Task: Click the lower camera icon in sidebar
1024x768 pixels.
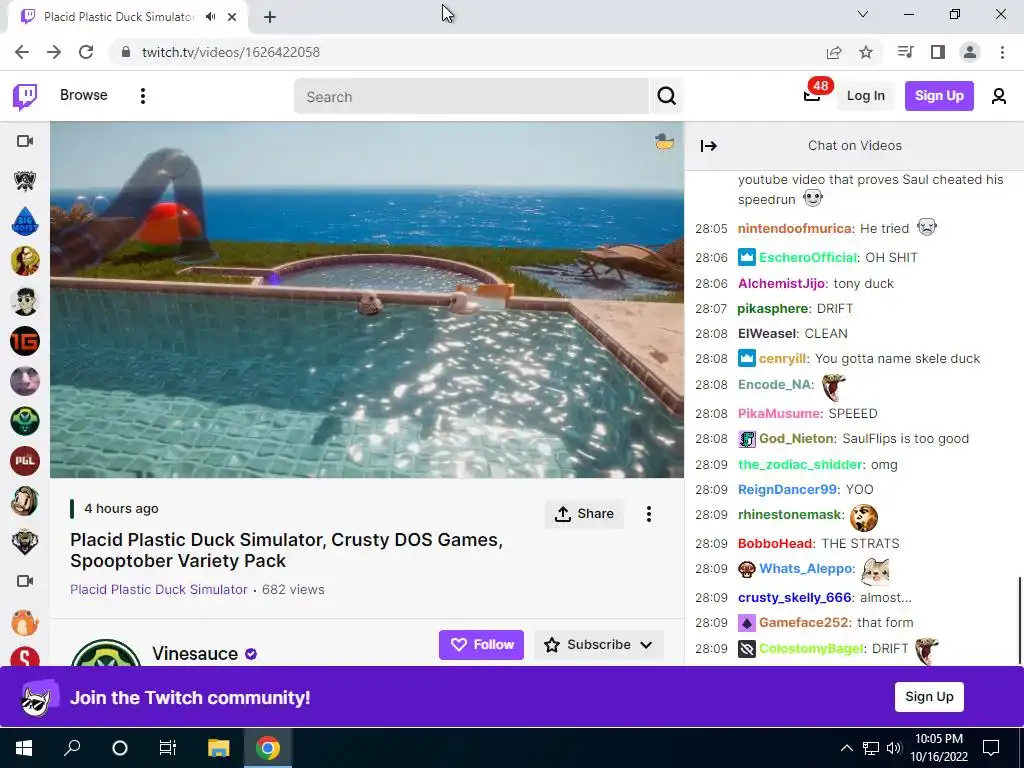Action: point(25,581)
